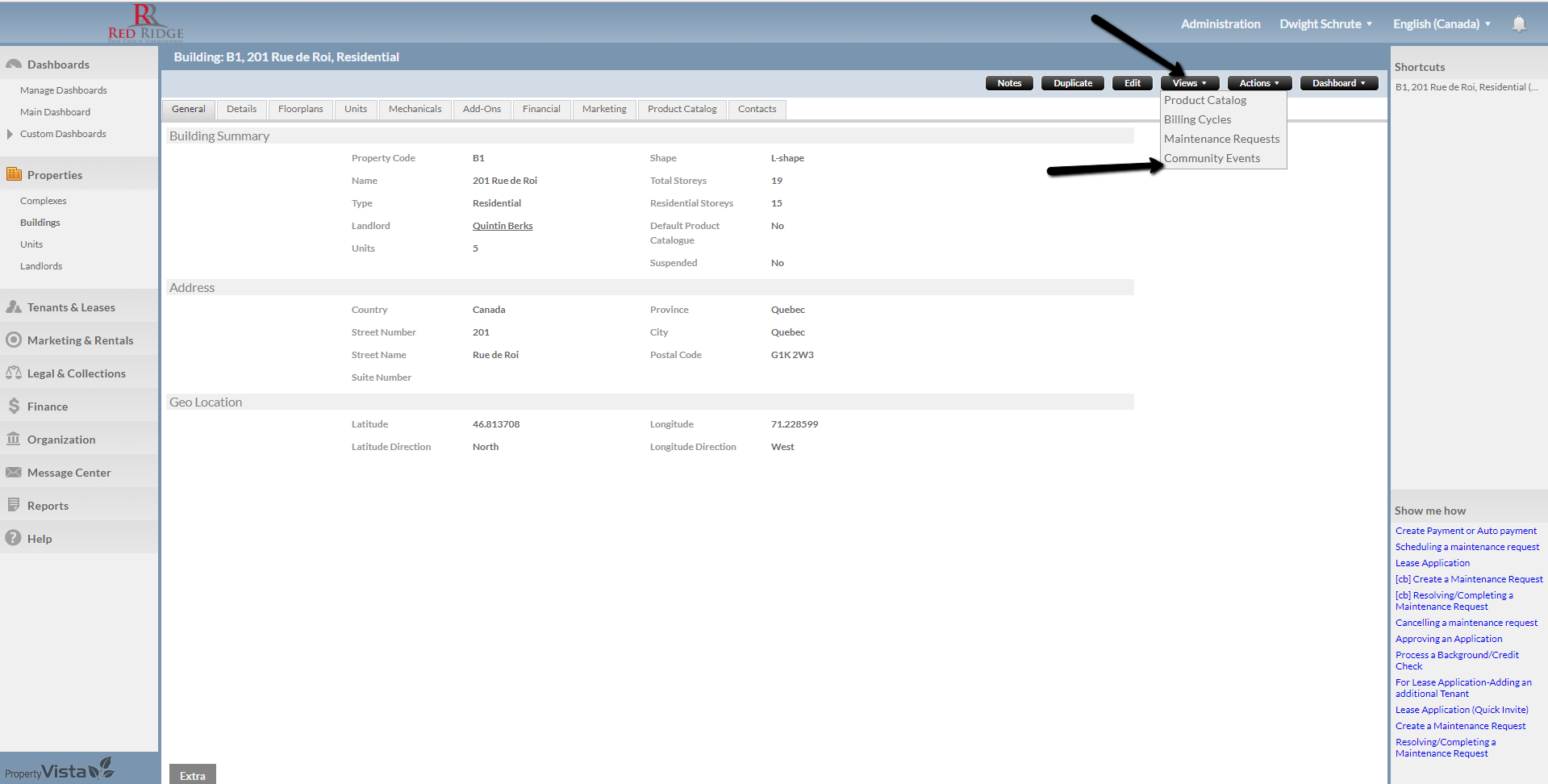Click the Finance dollar sign icon
The image size is (1548, 784).
(x=14, y=406)
